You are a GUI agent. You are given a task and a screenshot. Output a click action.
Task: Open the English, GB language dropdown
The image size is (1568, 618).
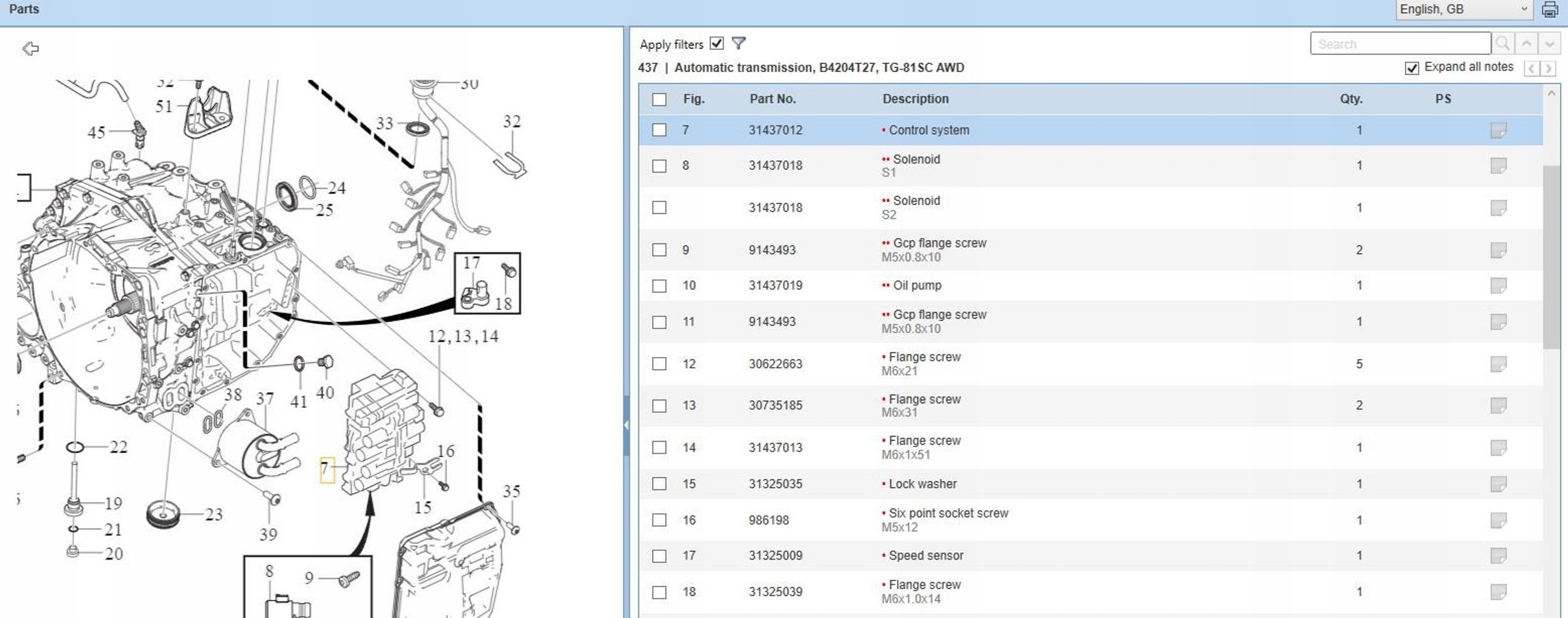pyautogui.click(x=1464, y=9)
